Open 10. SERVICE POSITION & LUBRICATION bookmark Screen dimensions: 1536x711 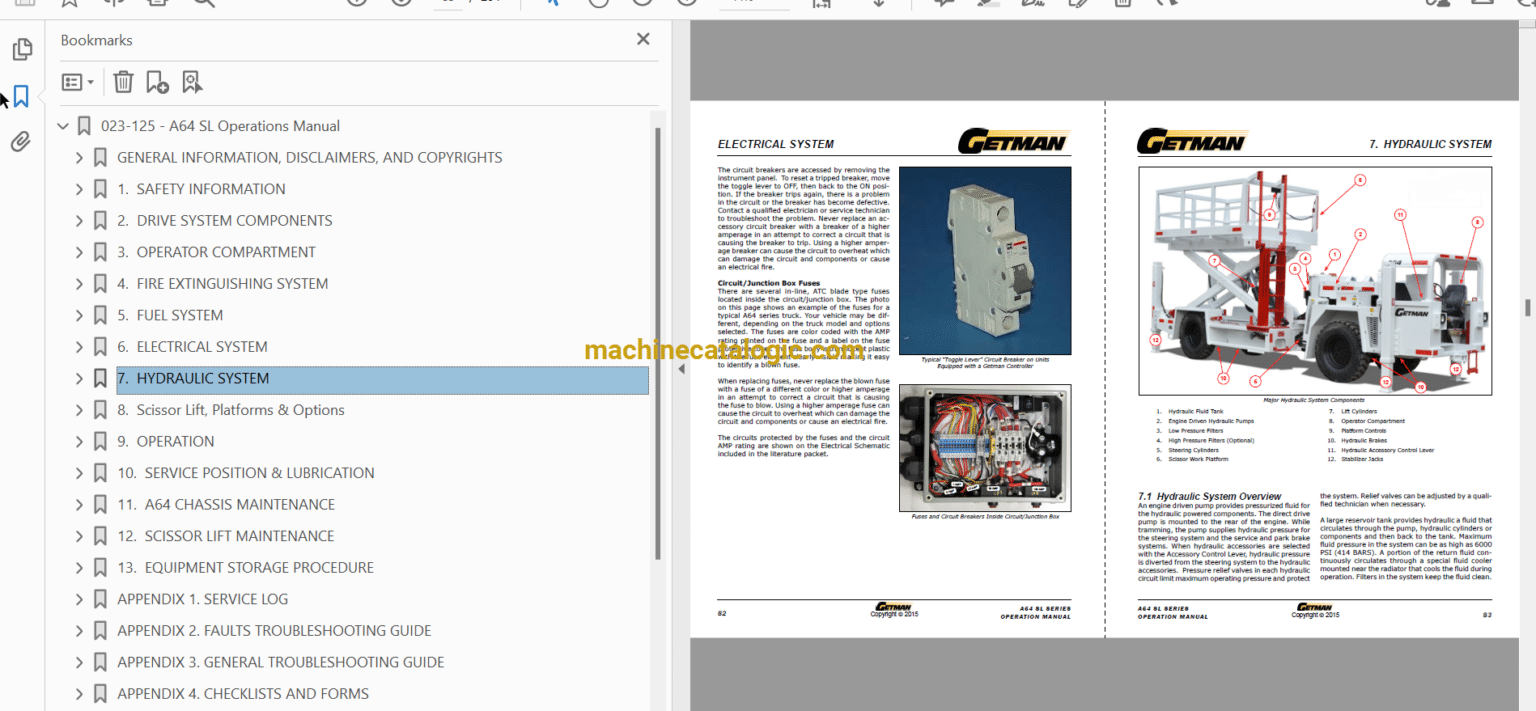[246, 473]
